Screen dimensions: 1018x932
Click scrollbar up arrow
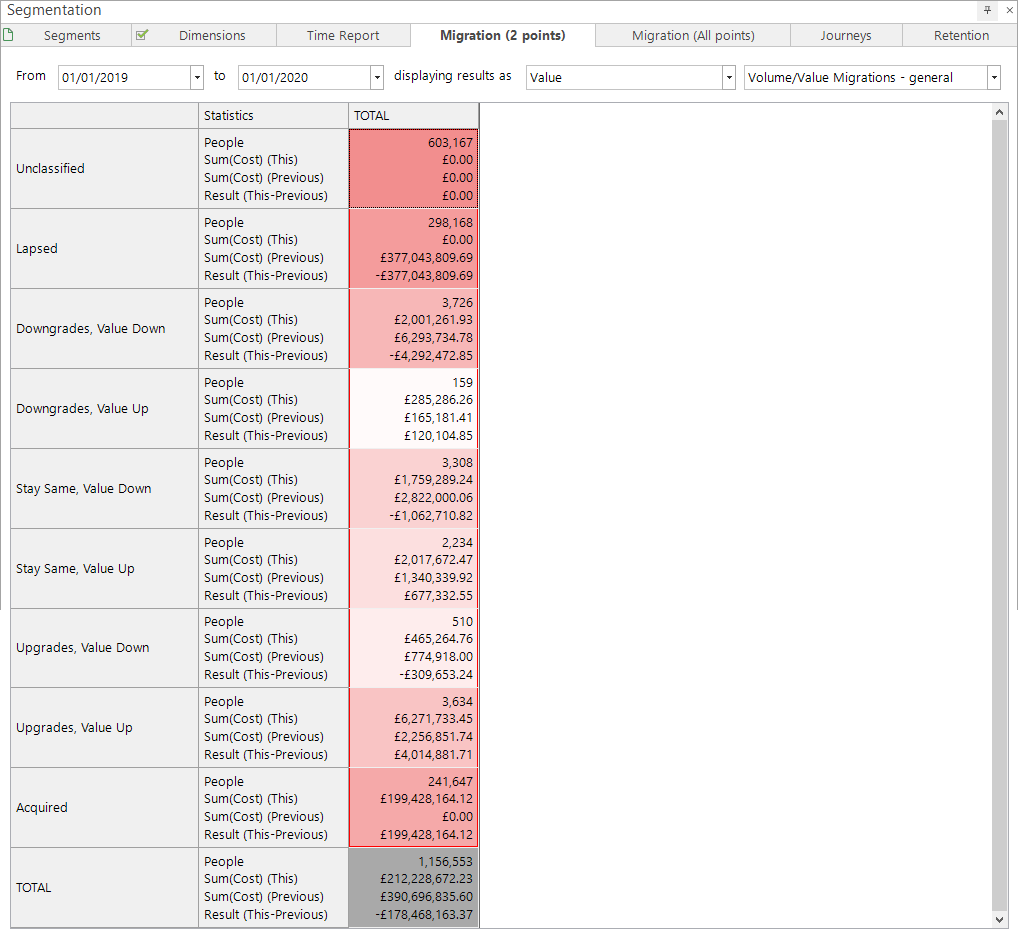pyautogui.click(x=999, y=112)
